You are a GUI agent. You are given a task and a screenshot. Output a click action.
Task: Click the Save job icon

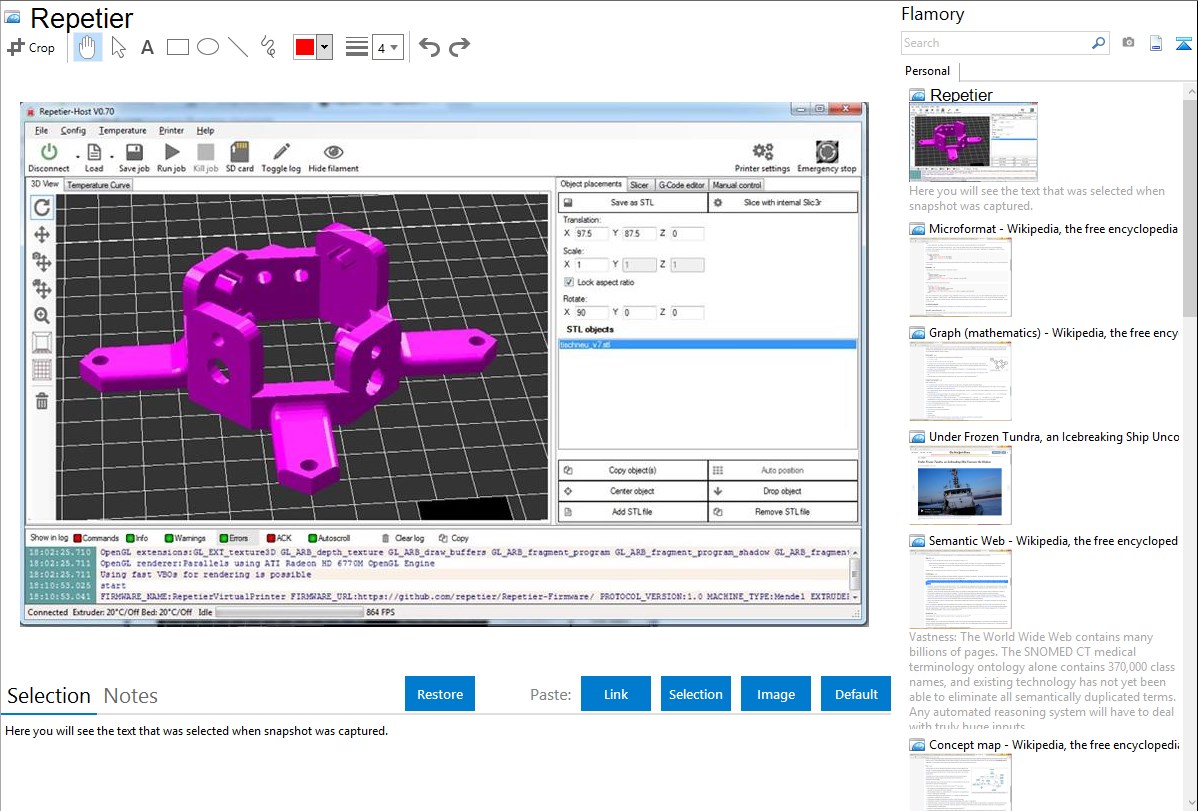(x=134, y=152)
